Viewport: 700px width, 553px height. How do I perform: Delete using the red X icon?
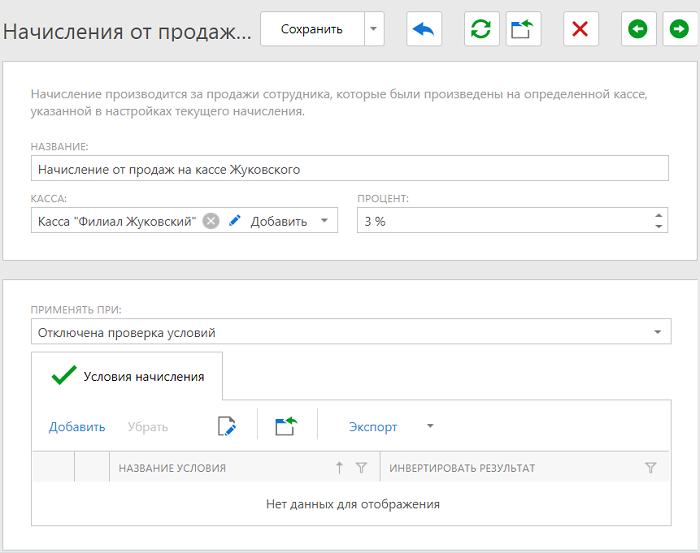coord(580,29)
